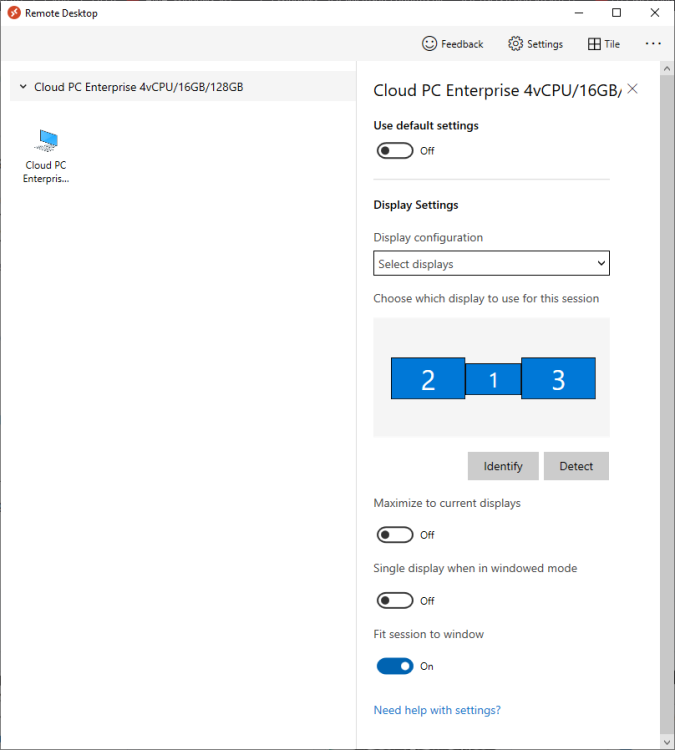Click the scrollbar down arrow

pos(667,742)
